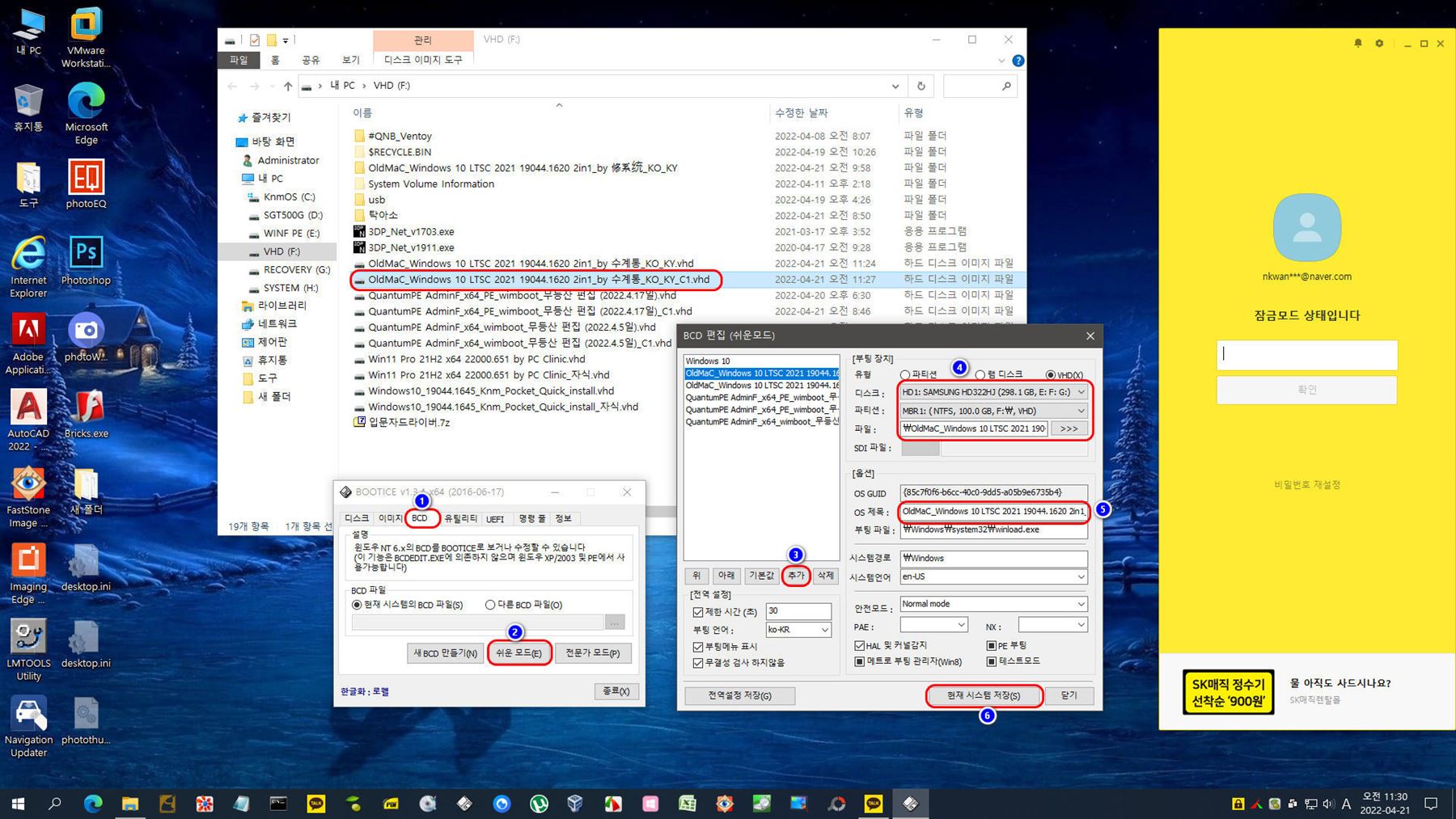Viewport: 1456px width, 819px height.
Task: Toggle HAL 및 커널감지 checkbox
Action: [x=860, y=645]
